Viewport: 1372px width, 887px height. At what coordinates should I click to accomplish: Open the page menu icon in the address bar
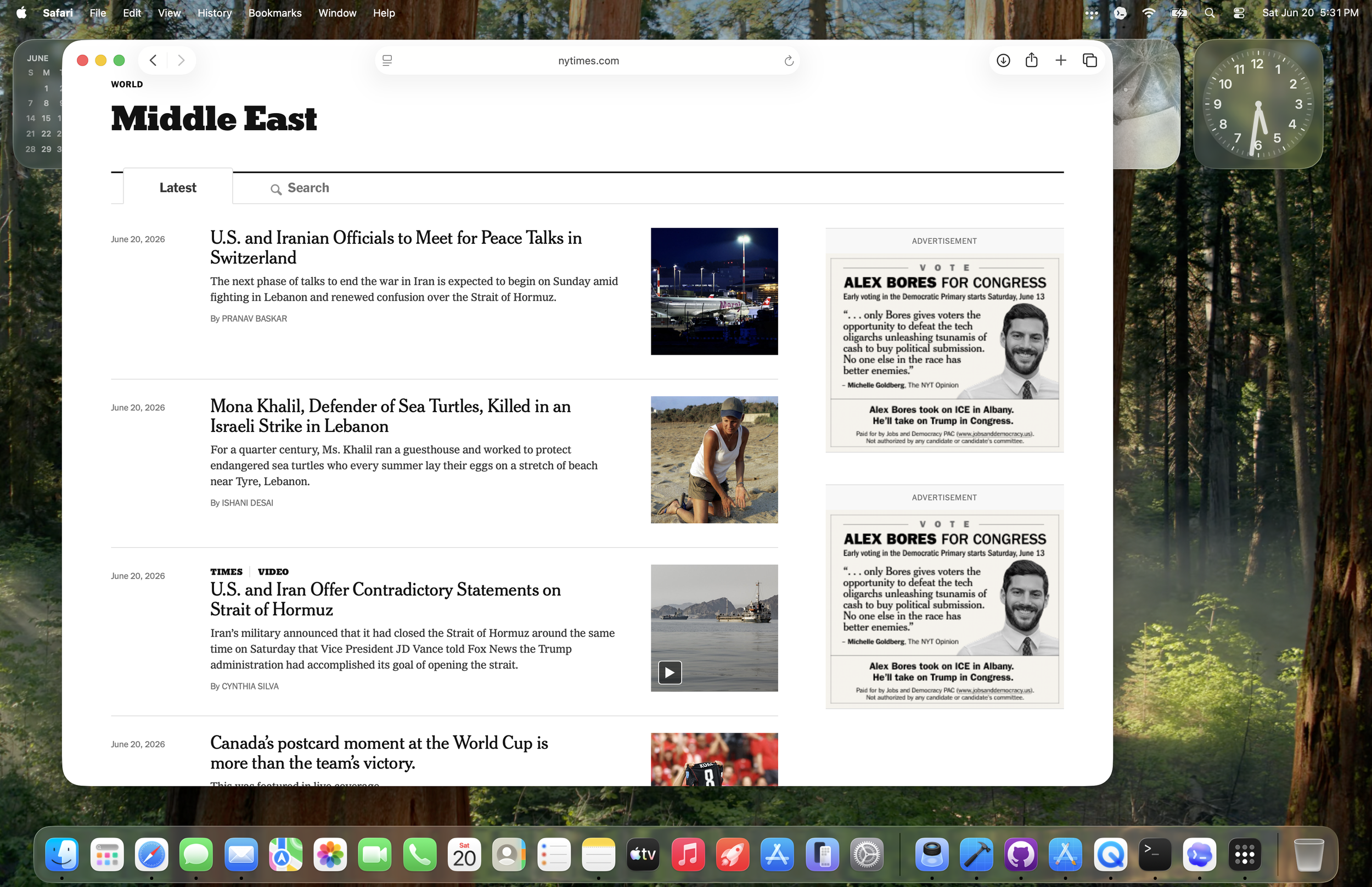[387, 60]
